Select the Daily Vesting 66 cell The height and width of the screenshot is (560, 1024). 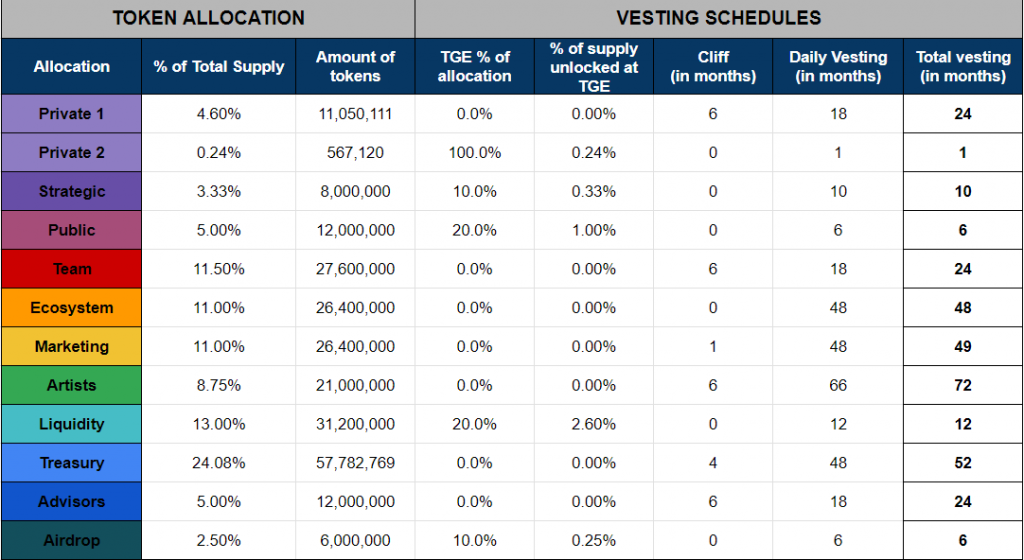tap(838, 385)
